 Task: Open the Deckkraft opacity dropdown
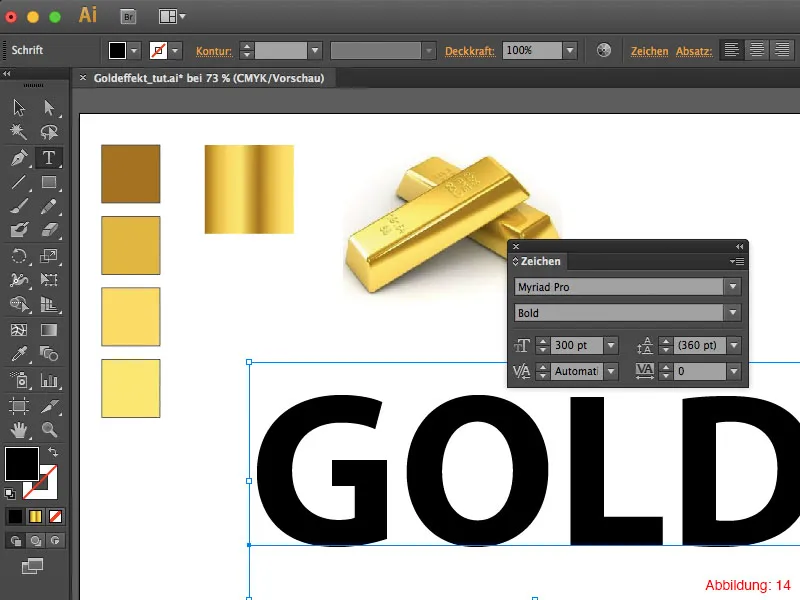coord(570,51)
